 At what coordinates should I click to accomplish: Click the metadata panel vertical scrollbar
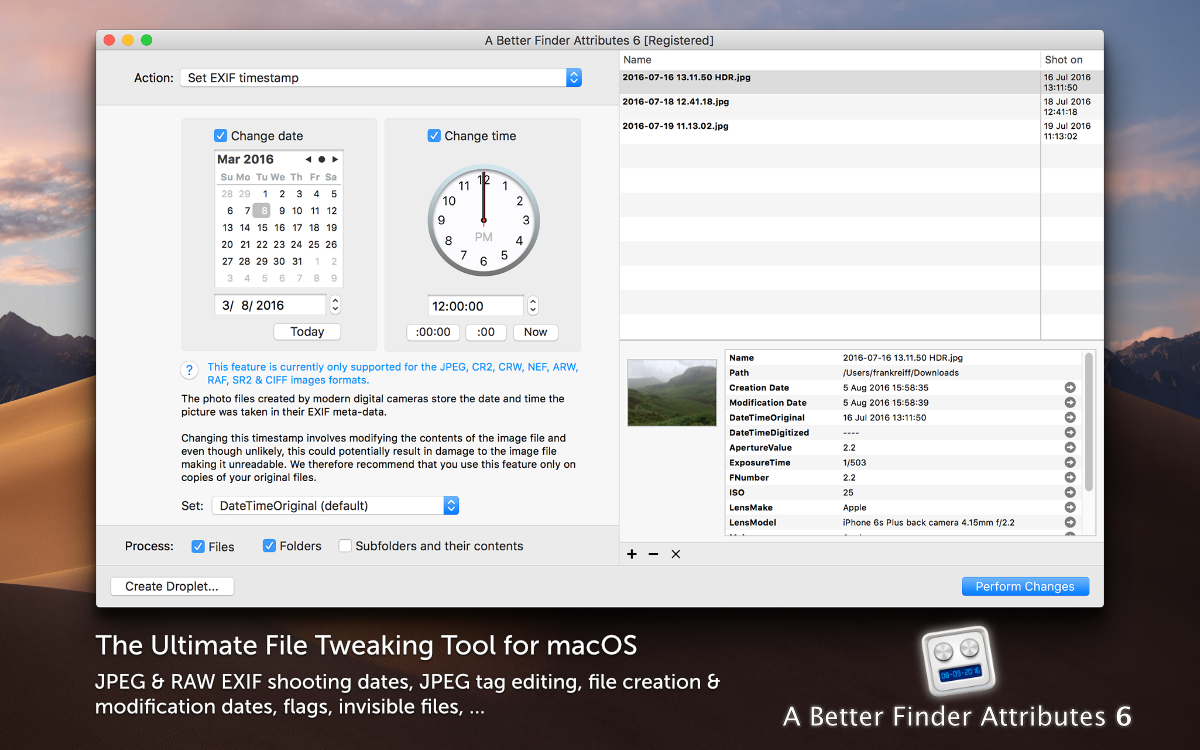point(1089,420)
